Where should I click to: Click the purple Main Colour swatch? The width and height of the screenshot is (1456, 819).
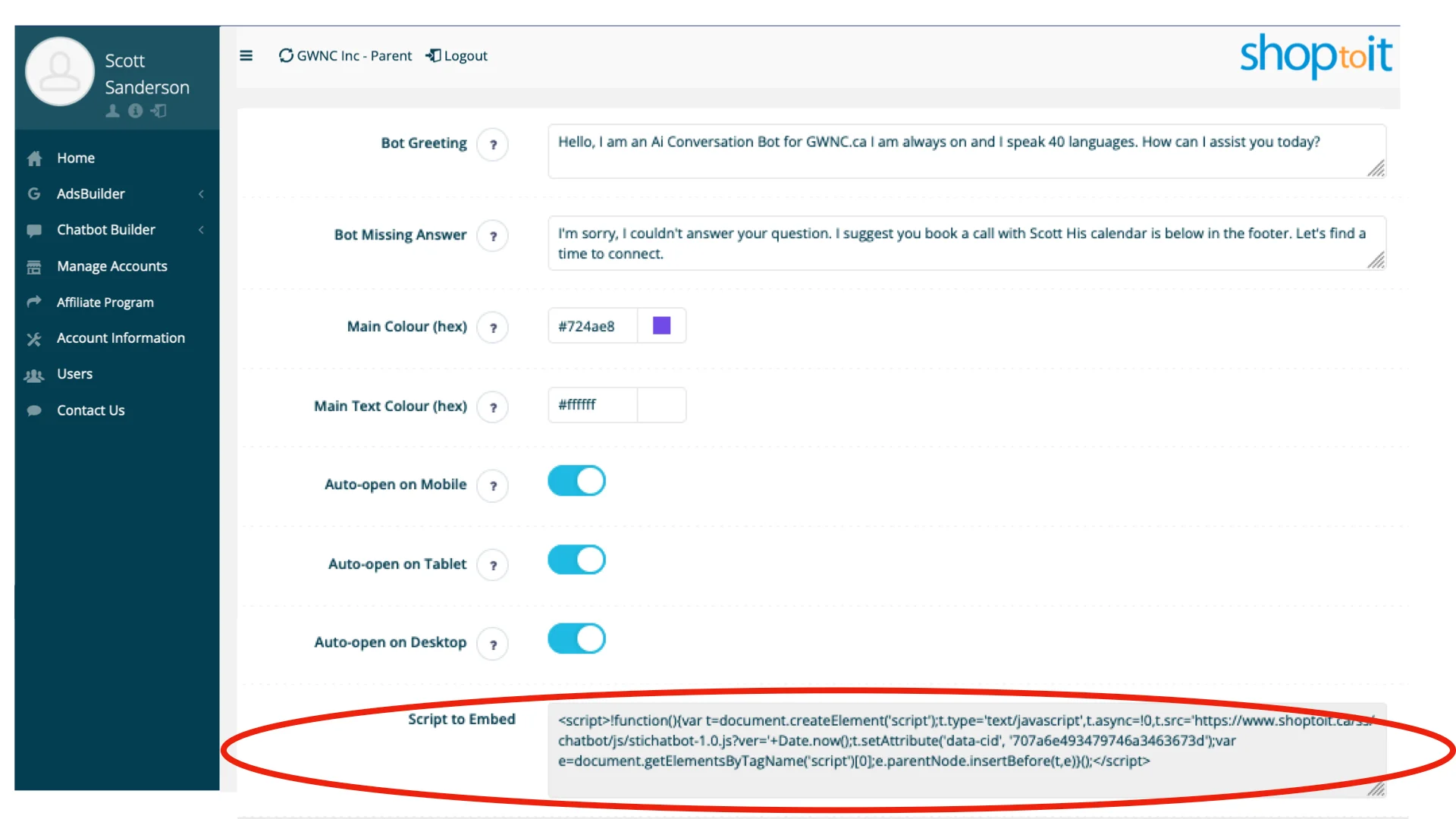[661, 325]
